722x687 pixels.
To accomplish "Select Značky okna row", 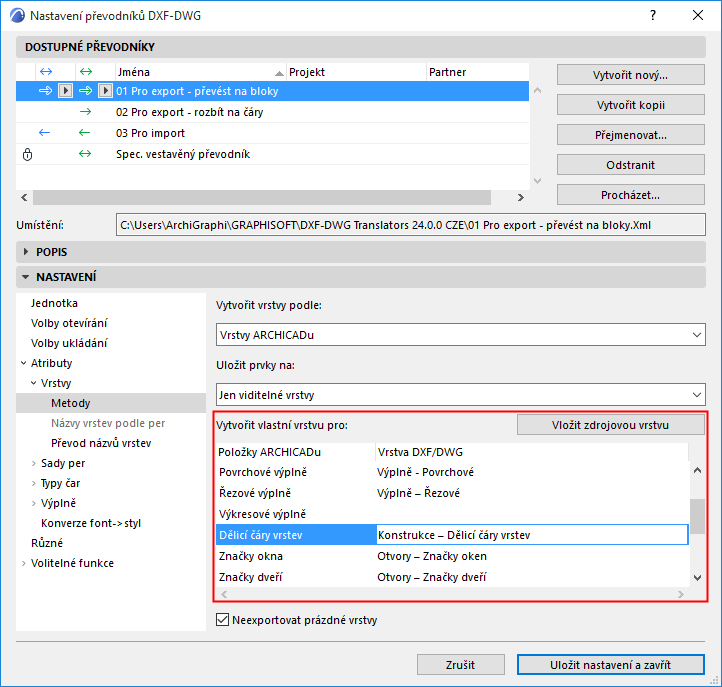I will (x=452, y=556).
